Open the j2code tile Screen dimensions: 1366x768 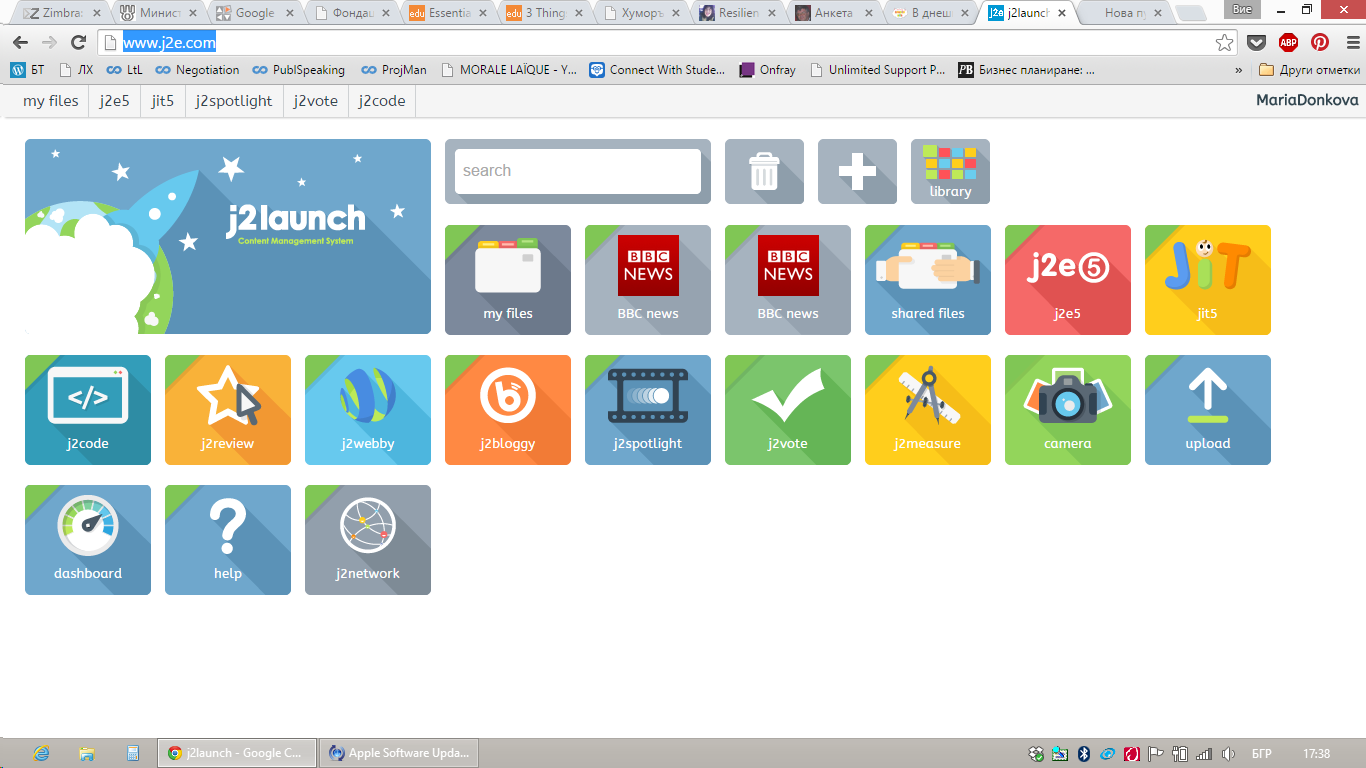tap(88, 410)
